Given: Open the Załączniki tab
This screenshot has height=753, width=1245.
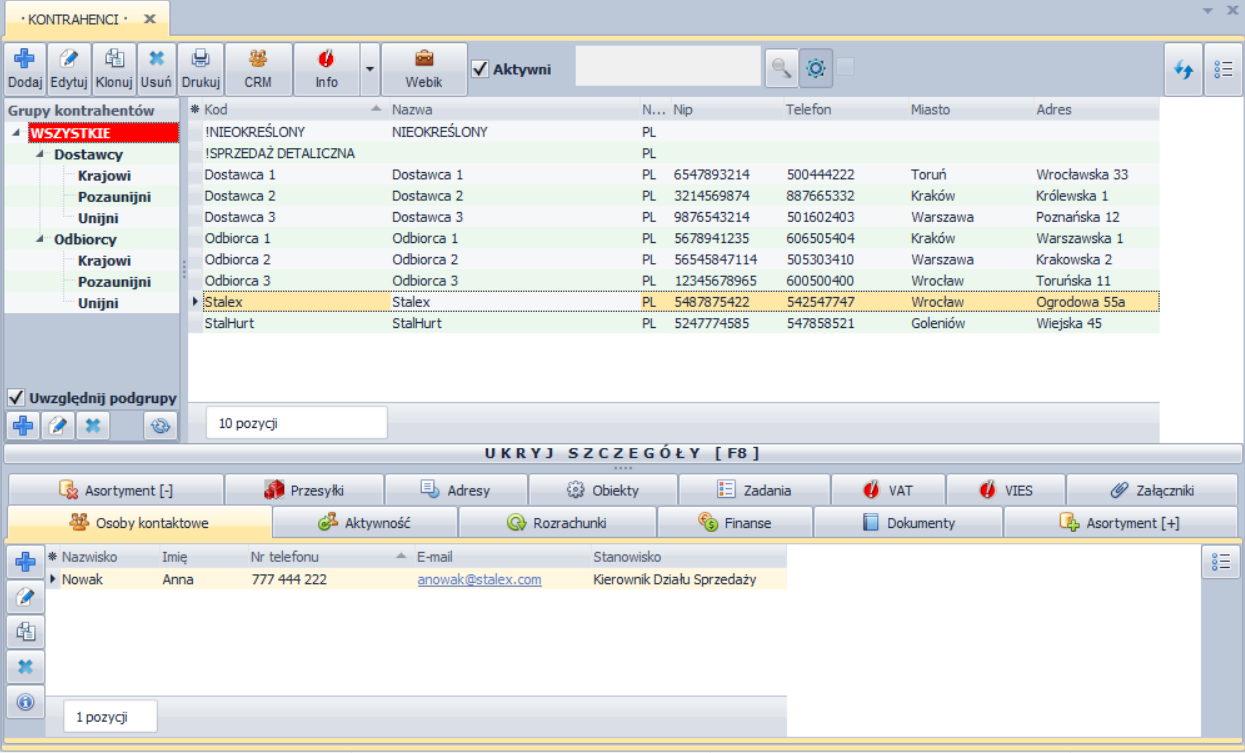Looking at the screenshot, I should [x=1152, y=490].
